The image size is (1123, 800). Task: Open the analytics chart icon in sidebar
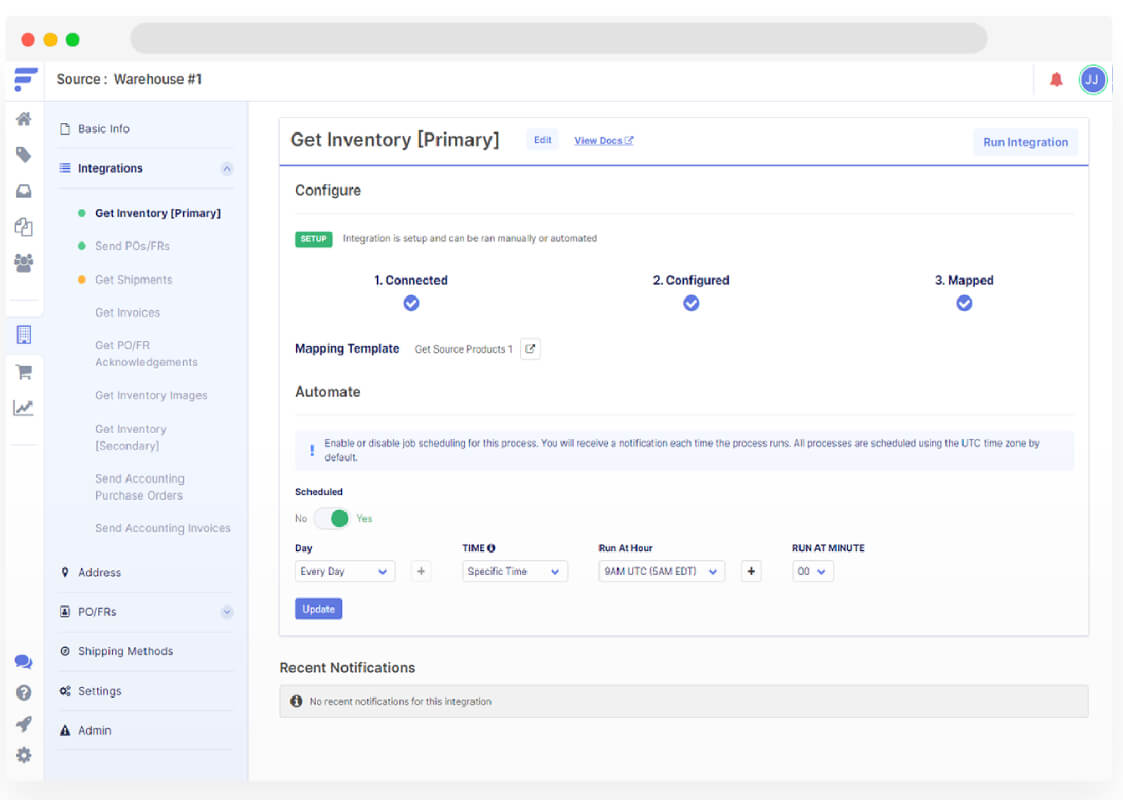pos(24,408)
